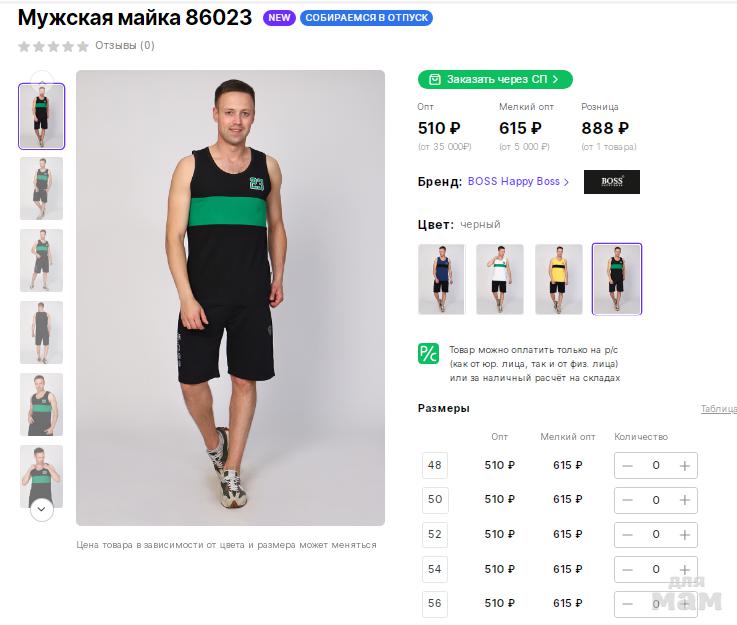Open BOSS Happy Boss brand link
This screenshot has height=625, width=737.
(x=518, y=182)
